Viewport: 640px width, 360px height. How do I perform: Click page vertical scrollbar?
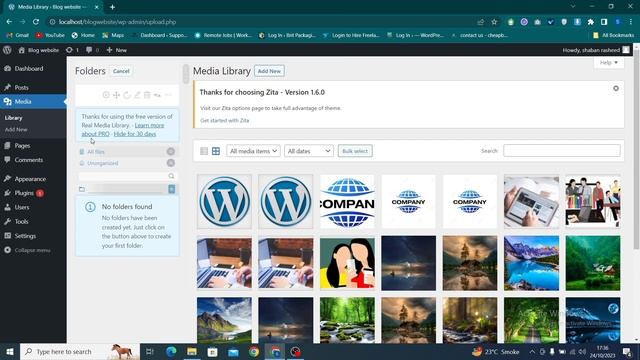point(636,151)
